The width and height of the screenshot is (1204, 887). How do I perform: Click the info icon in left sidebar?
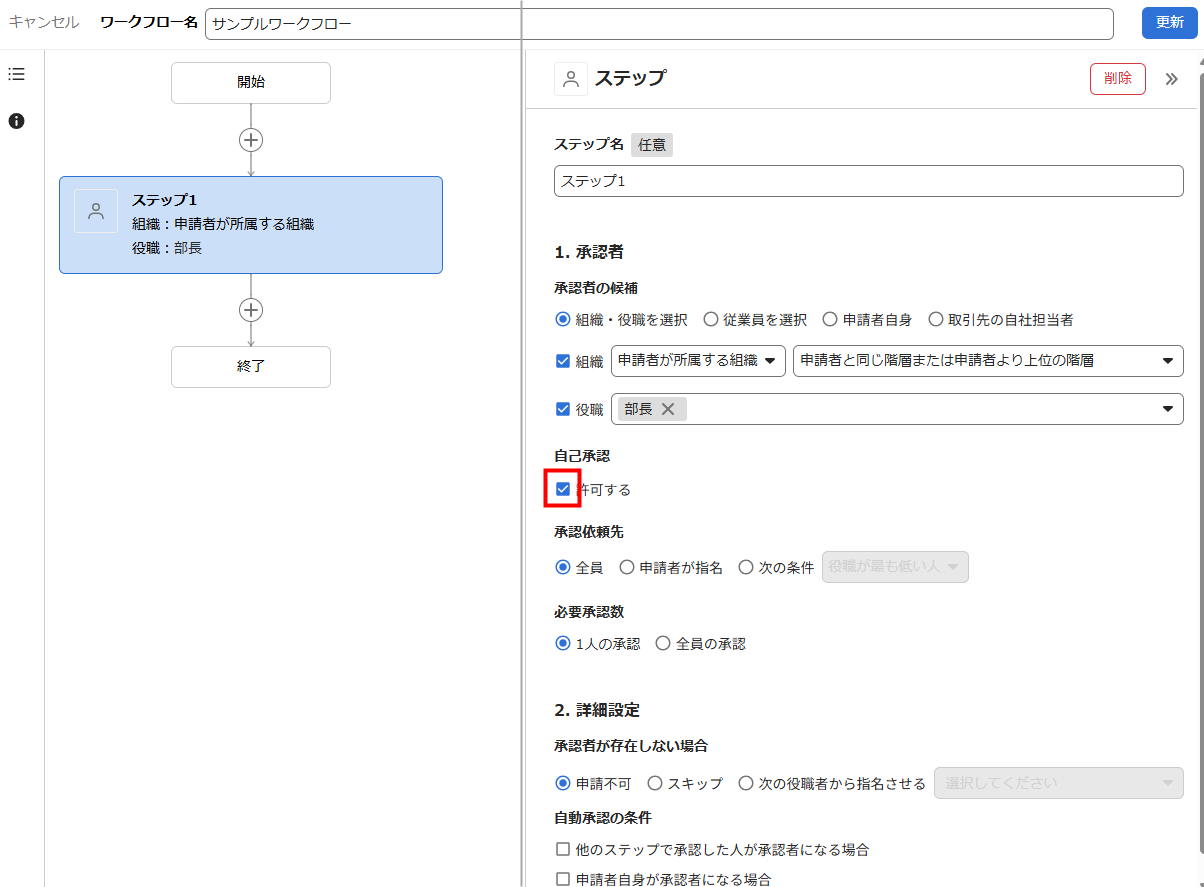click(x=16, y=121)
